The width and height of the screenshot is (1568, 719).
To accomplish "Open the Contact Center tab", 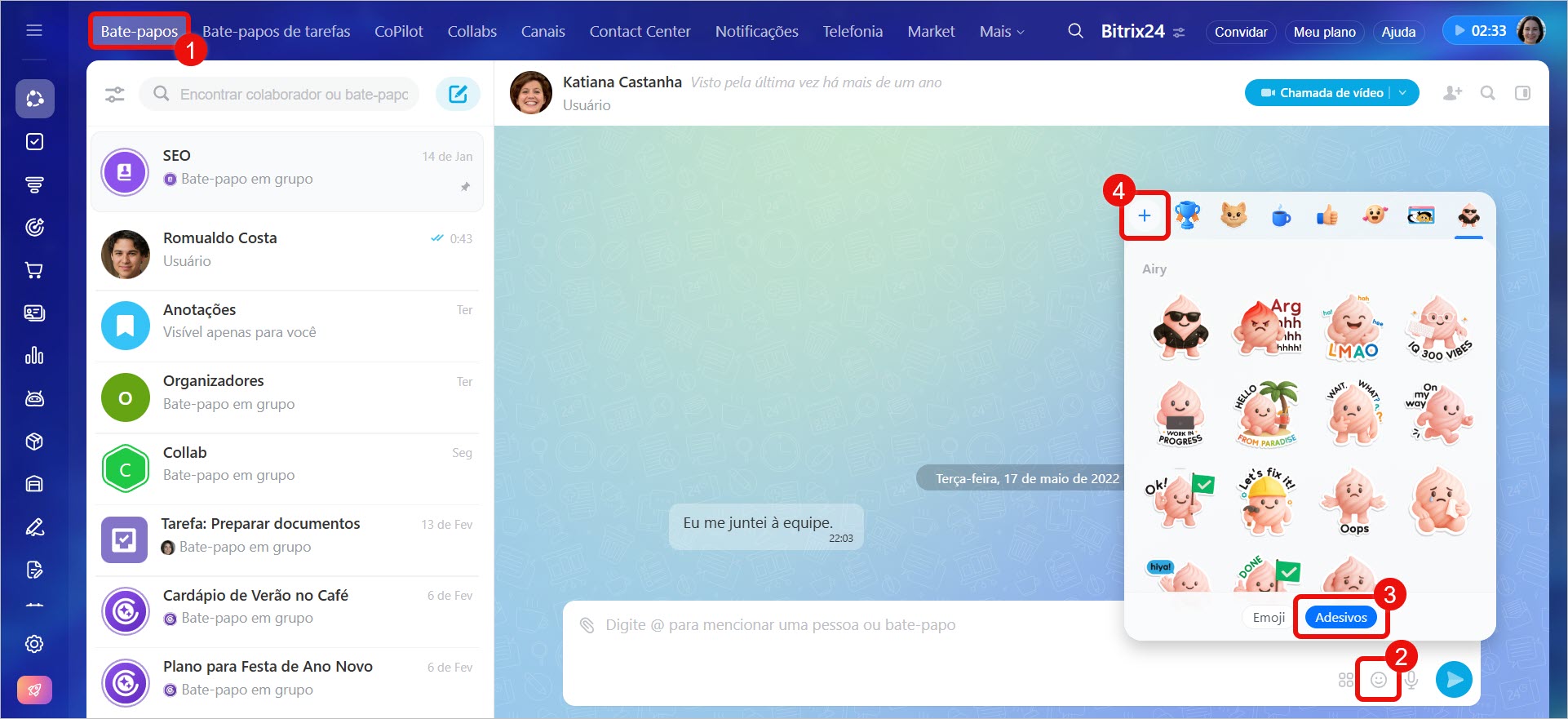I will [640, 31].
